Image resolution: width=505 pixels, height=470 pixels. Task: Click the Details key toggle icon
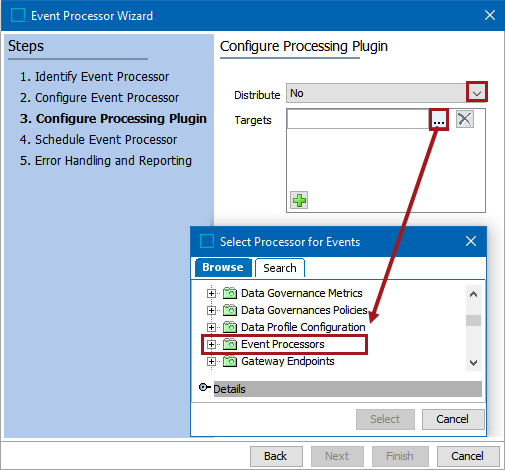[204, 388]
